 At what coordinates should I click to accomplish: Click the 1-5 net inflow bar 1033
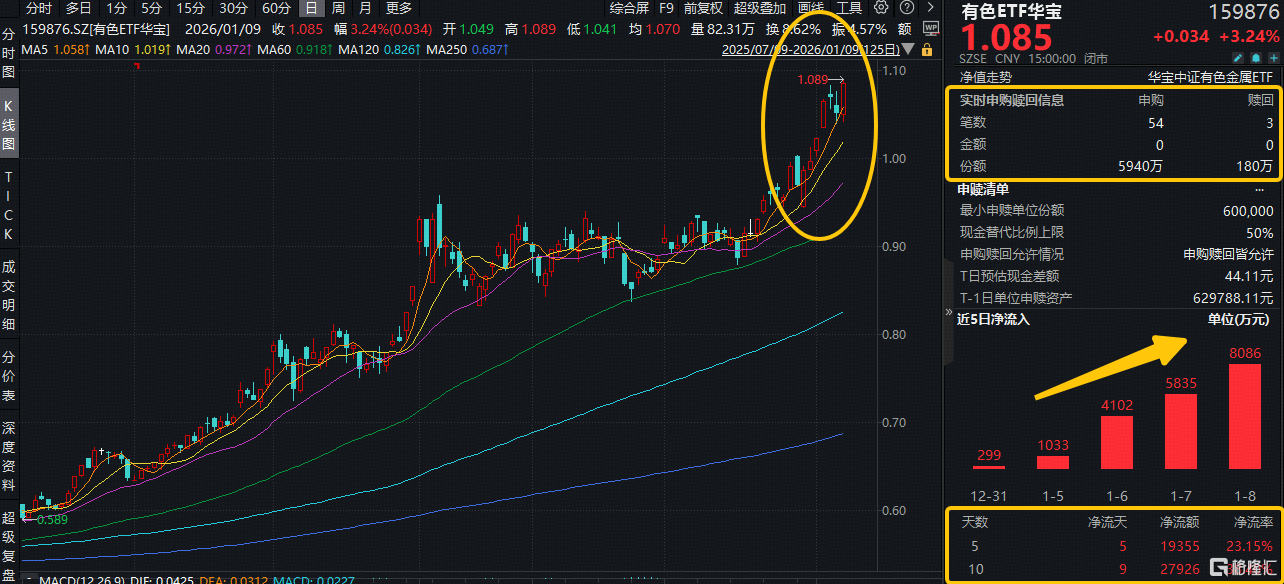point(1053,462)
